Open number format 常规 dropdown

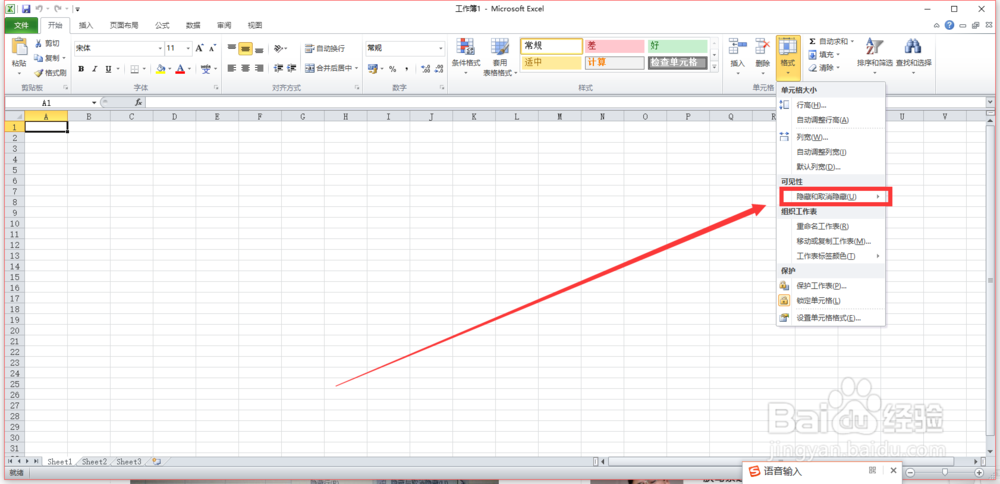[x=441, y=48]
